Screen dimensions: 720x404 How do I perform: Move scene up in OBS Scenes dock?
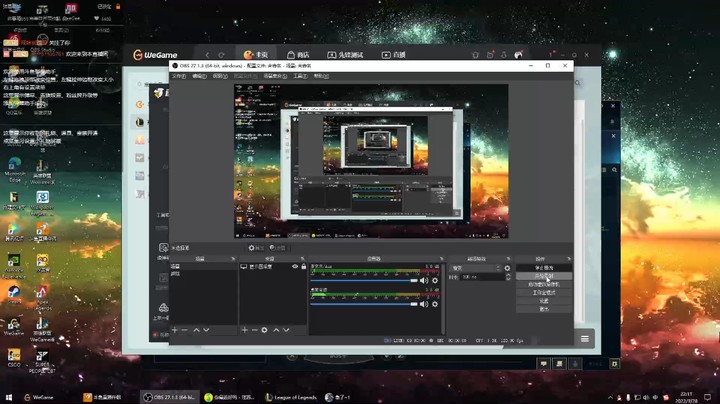point(197,330)
